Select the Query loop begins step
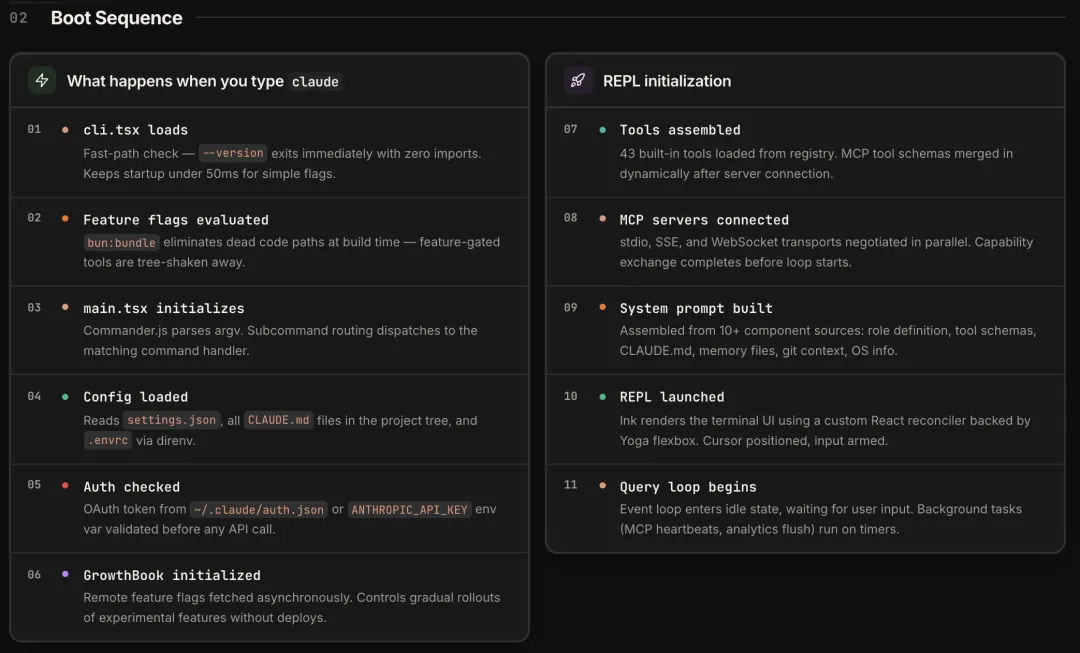This screenshot has width=1080, height=653. coord(687,487)
